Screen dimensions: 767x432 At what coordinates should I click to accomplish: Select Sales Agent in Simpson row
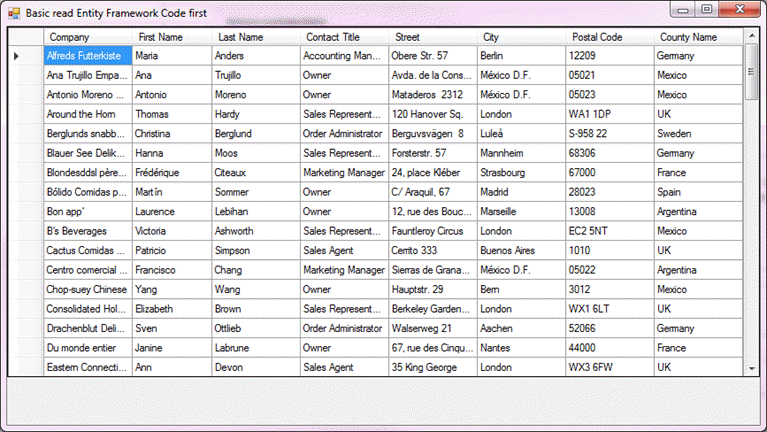pyautogui.click(x=345, y=250)
